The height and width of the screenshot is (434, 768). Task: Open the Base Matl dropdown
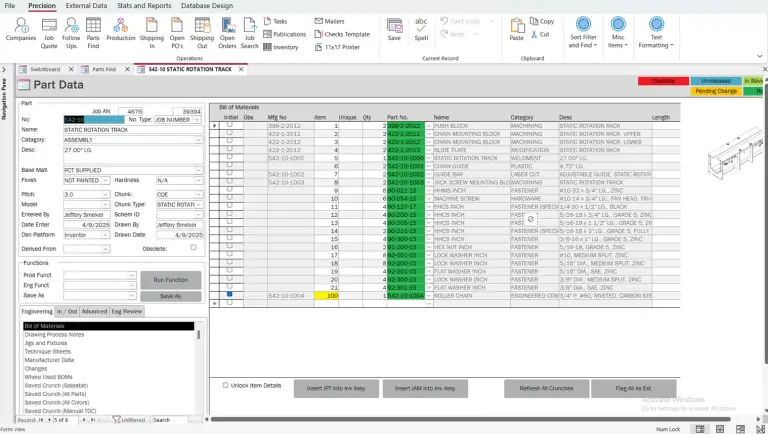(x=198, y=170)
